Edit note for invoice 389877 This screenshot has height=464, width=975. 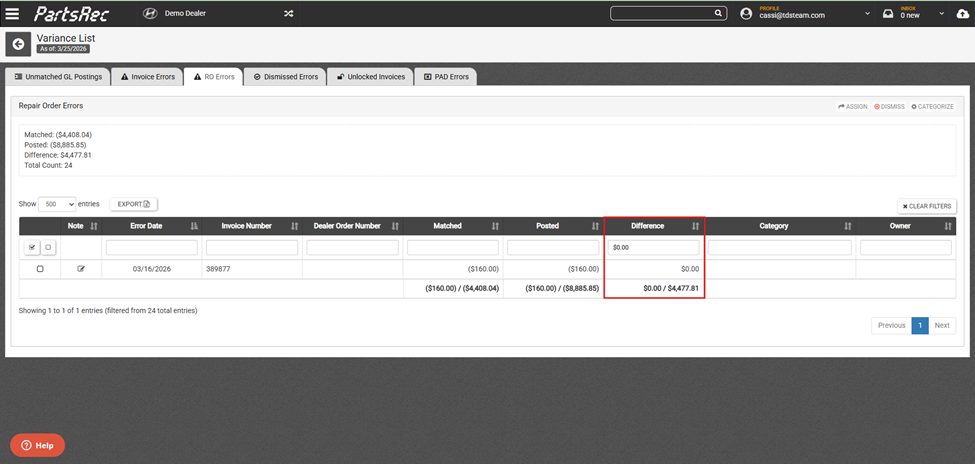(x=81, y=269)
